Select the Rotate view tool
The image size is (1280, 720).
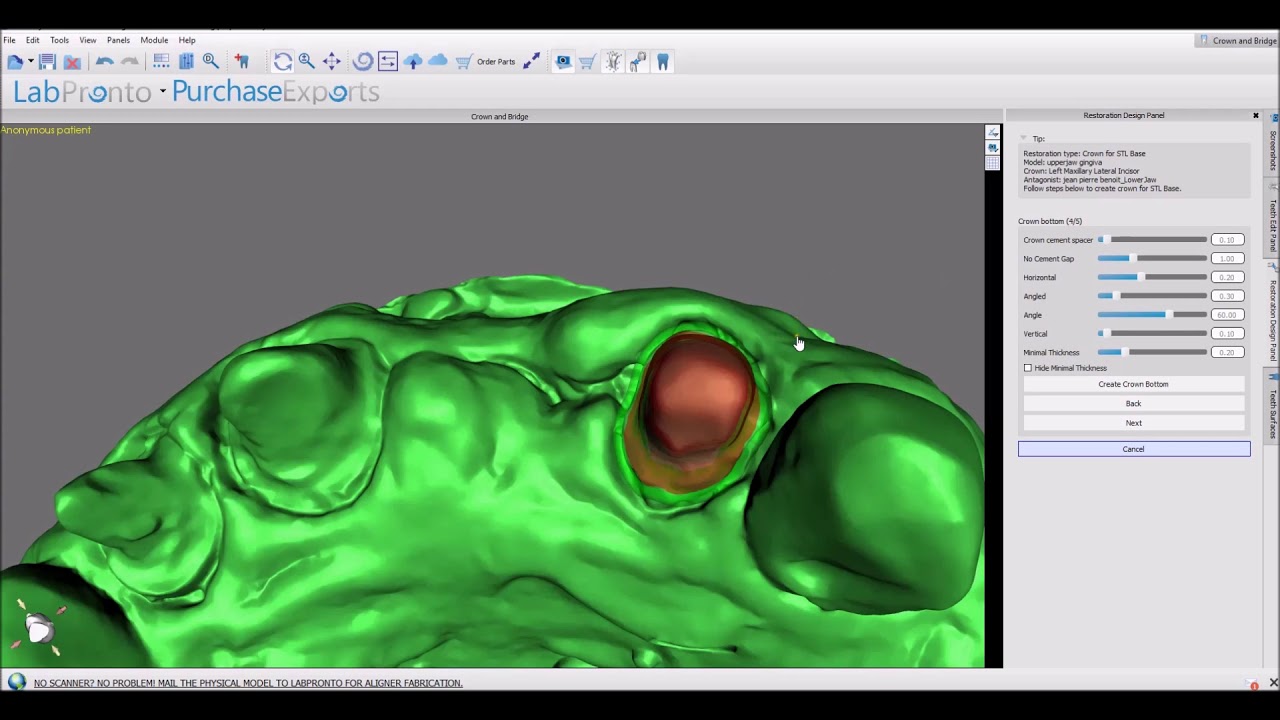(x=283, y=62)
